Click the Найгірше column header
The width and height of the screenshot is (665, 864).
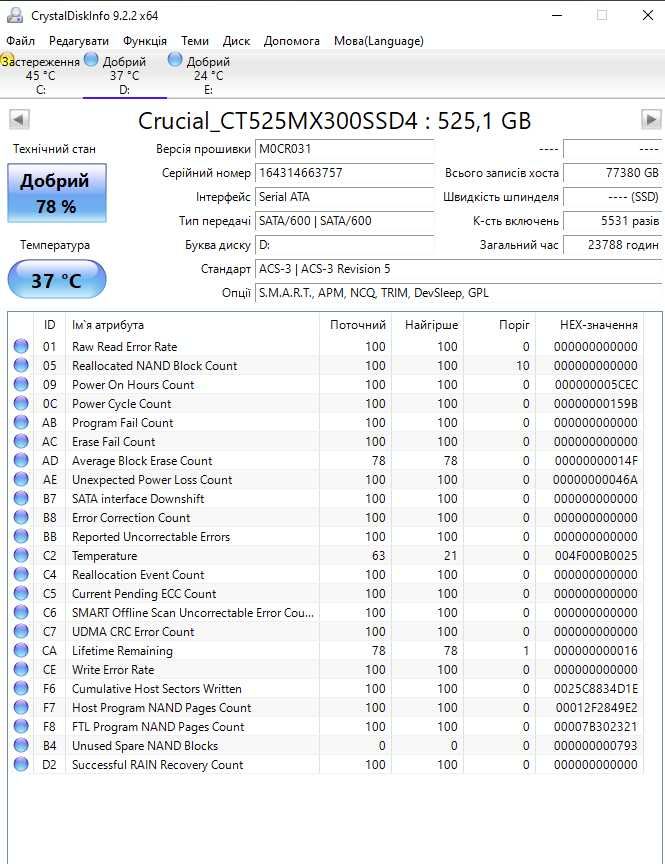(427, 325)
